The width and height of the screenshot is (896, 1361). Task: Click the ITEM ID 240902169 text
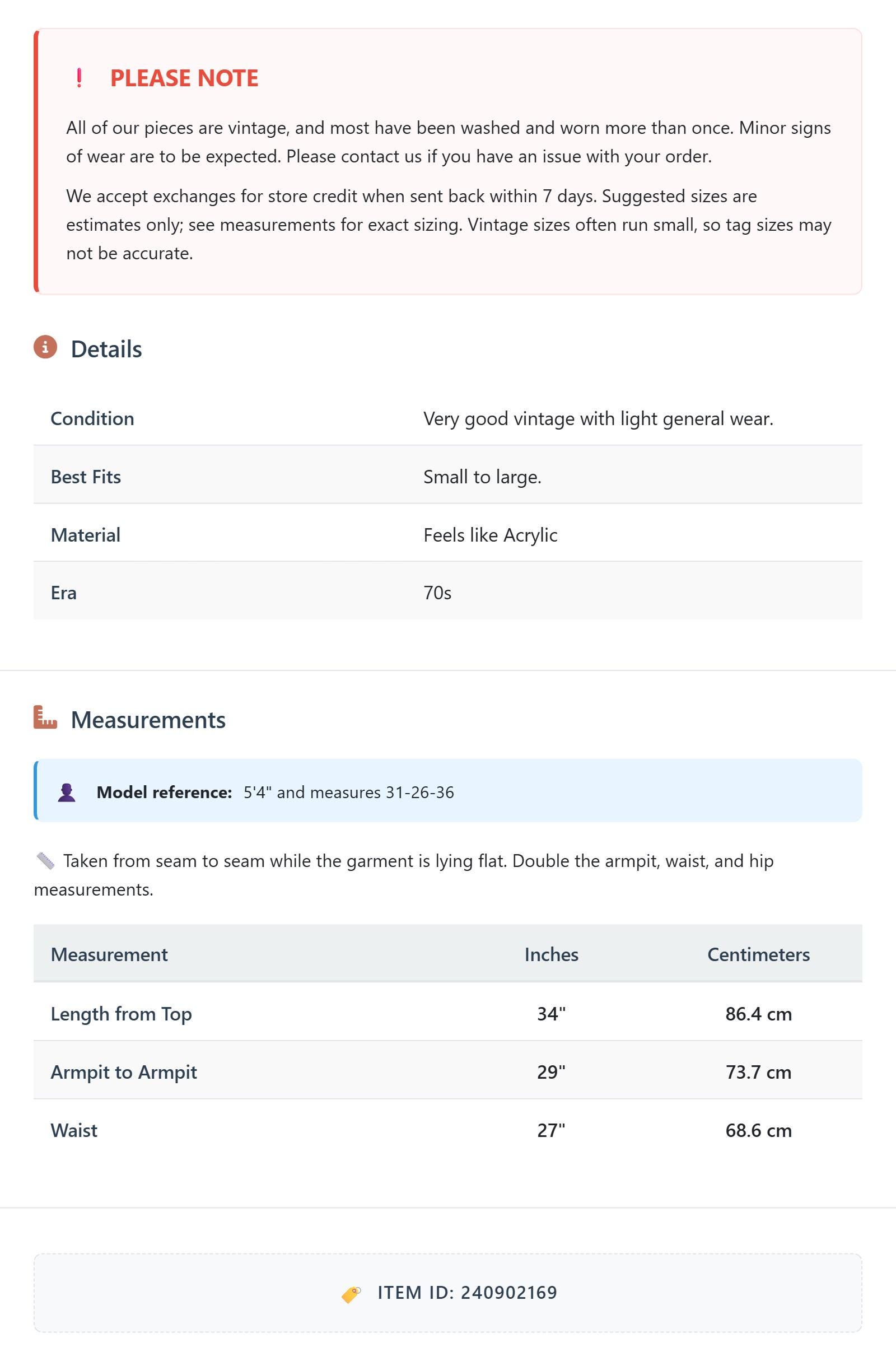coord(467,1293)
